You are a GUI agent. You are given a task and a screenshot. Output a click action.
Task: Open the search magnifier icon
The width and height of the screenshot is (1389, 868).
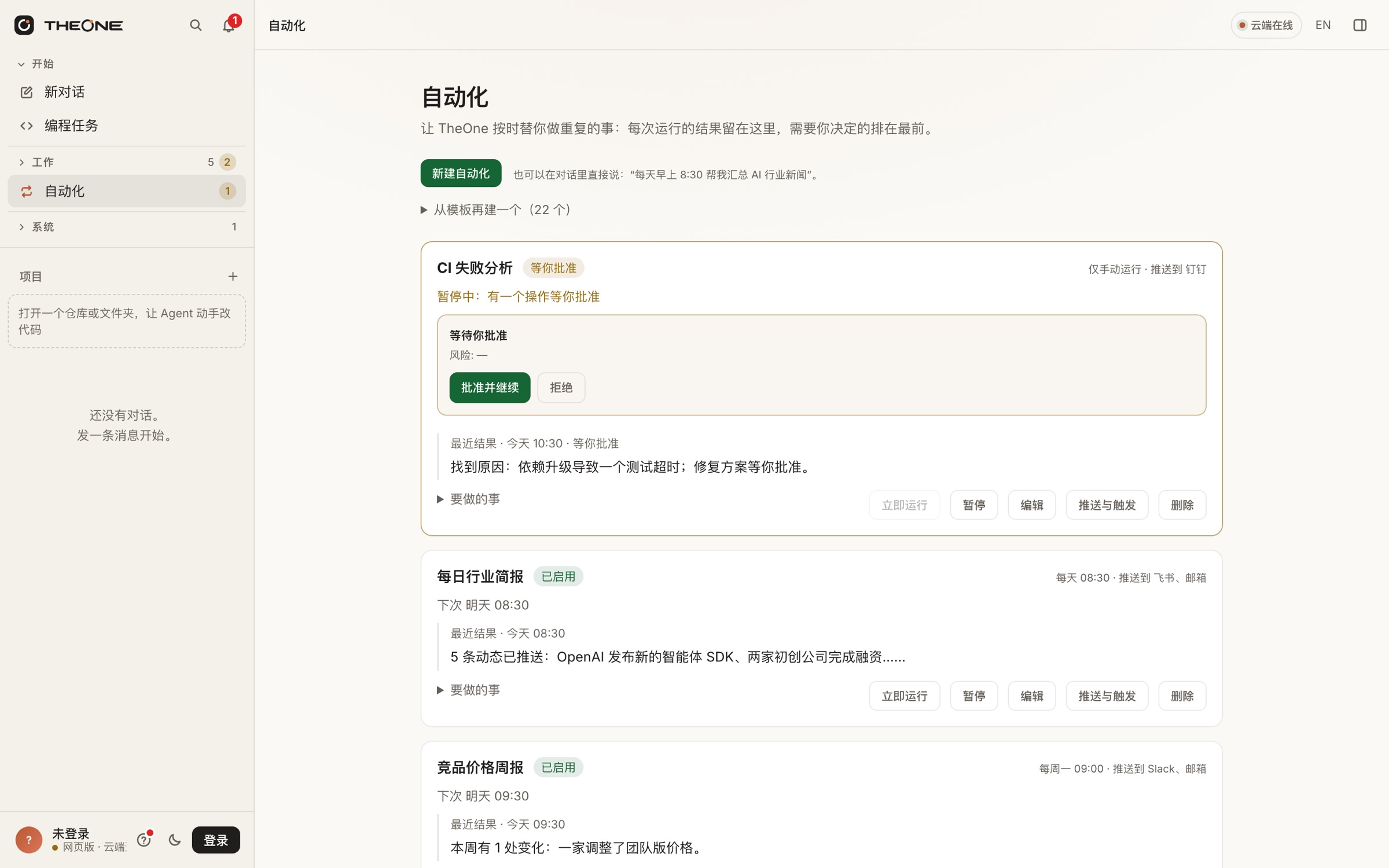point(196,25)
